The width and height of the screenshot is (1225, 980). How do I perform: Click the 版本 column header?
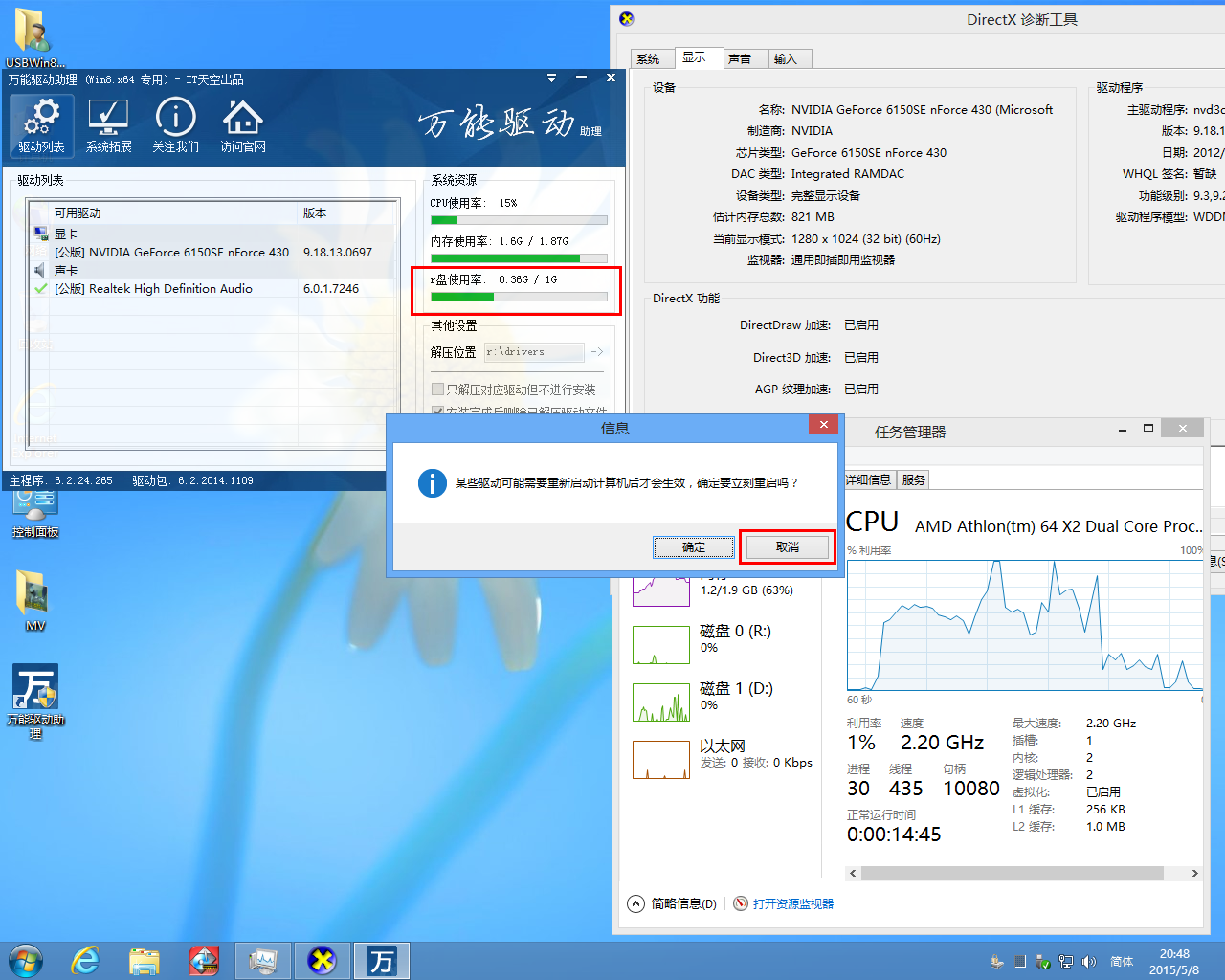click(x=346, y=212)
